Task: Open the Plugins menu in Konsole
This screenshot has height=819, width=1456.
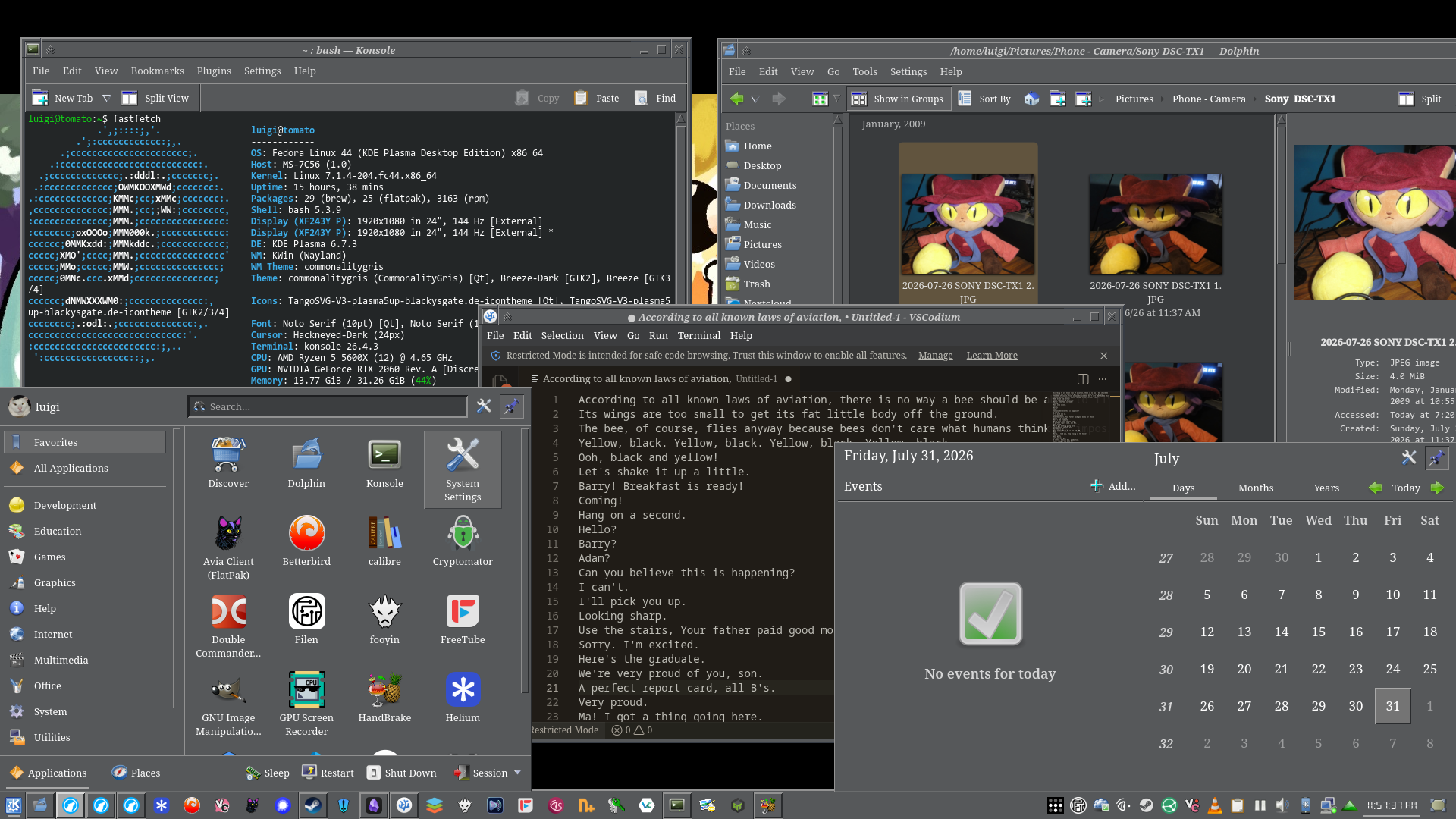Action: tap(214, 71)
